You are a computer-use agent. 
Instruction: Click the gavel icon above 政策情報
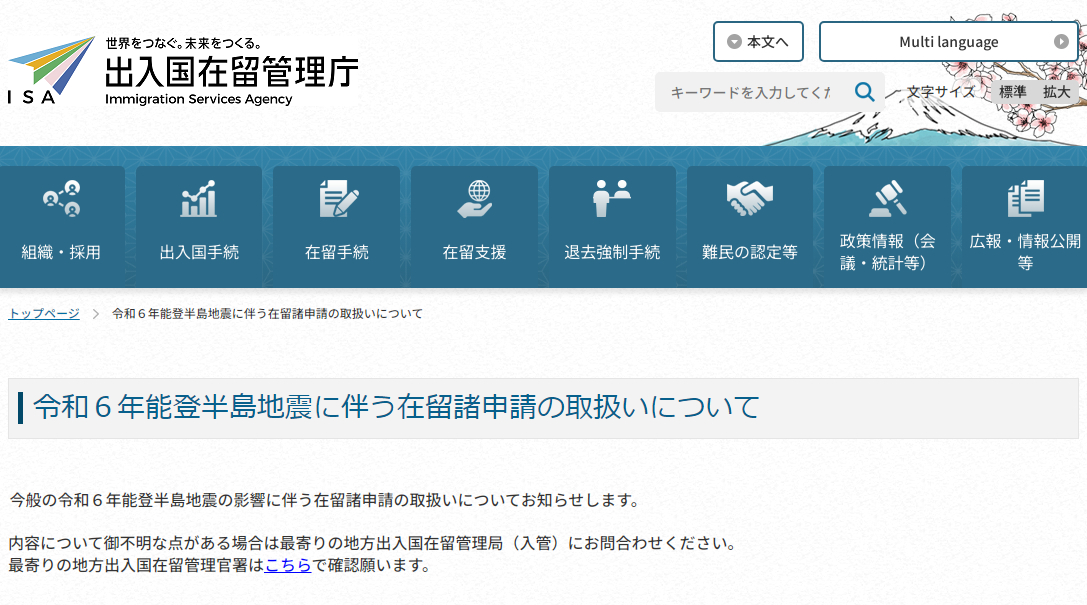click(886, 199)
